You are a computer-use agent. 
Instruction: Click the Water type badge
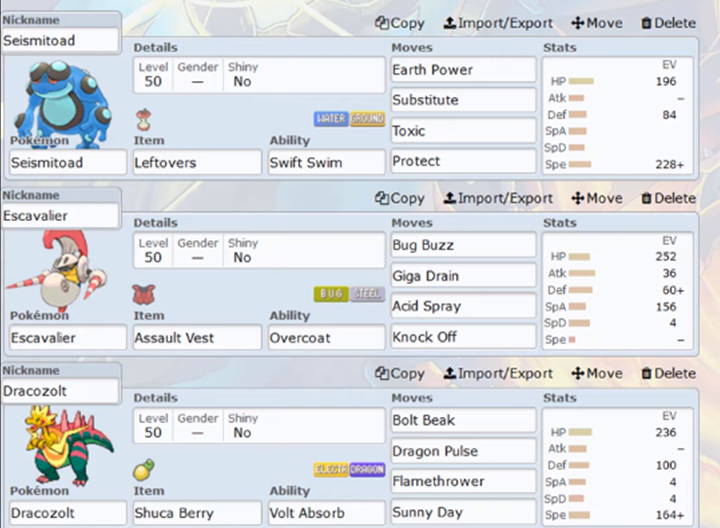(x=331, y=119)
